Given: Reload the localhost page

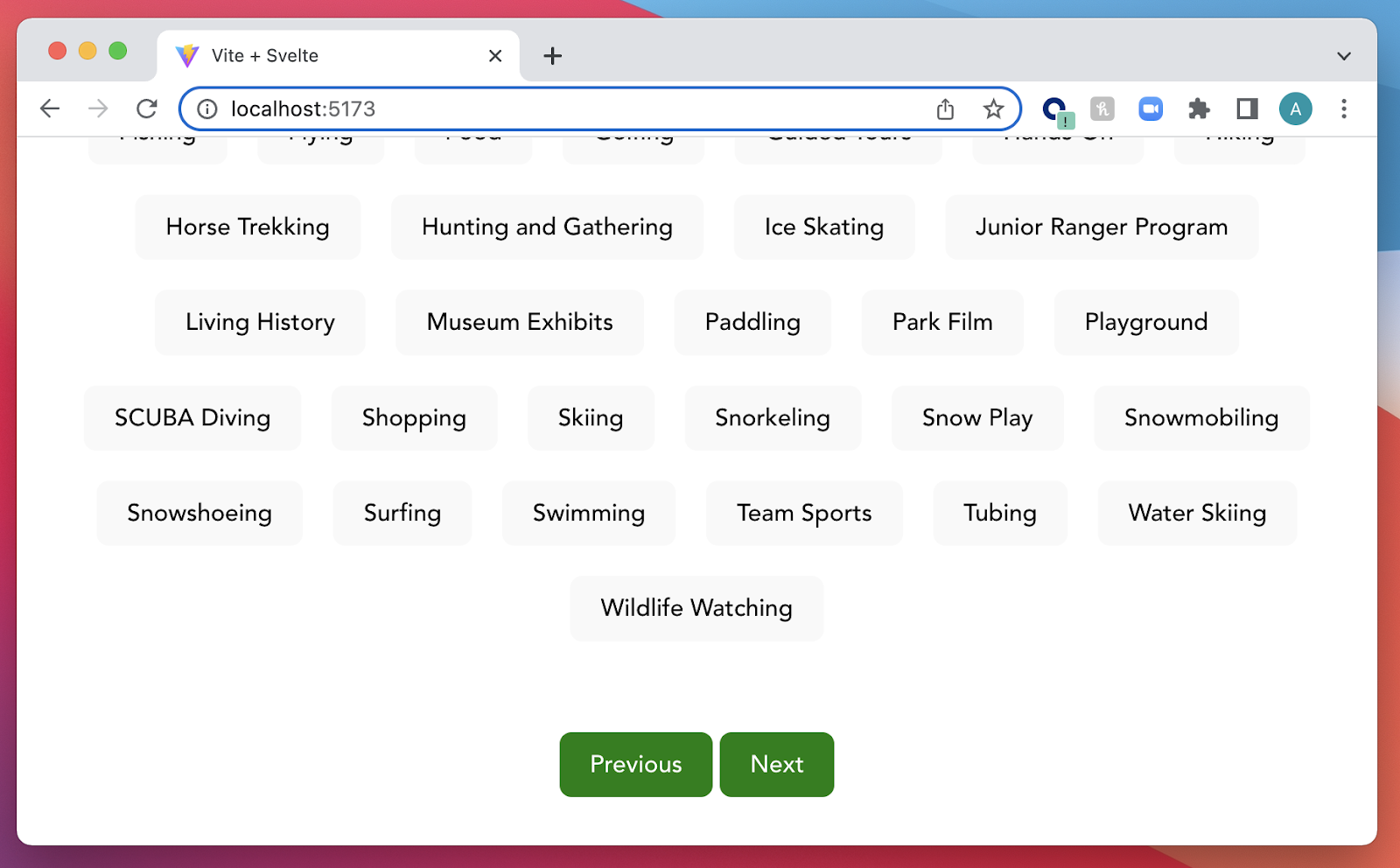Looking at the screenshot, I should click(147, 108).
